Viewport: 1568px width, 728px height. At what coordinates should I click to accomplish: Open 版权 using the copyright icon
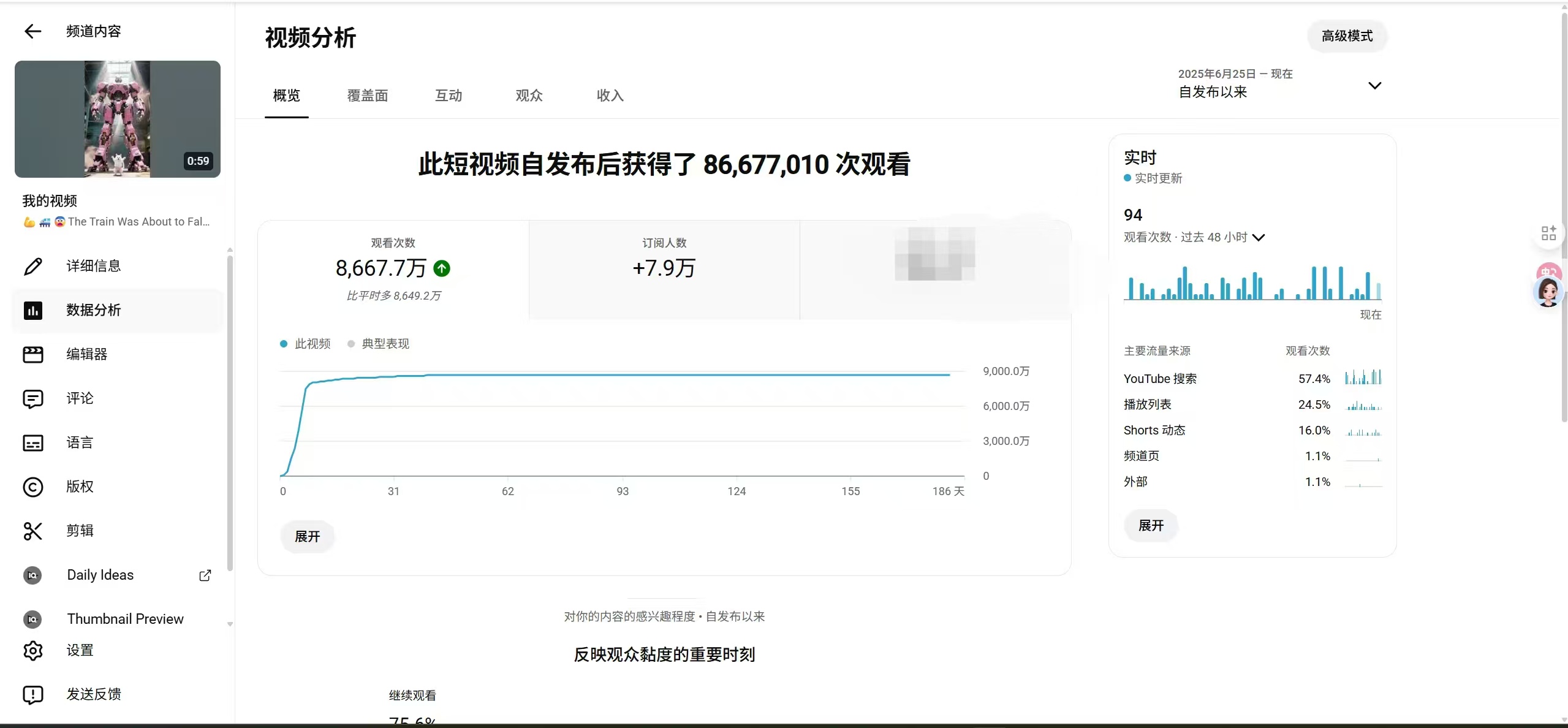[x=33, y=487]
